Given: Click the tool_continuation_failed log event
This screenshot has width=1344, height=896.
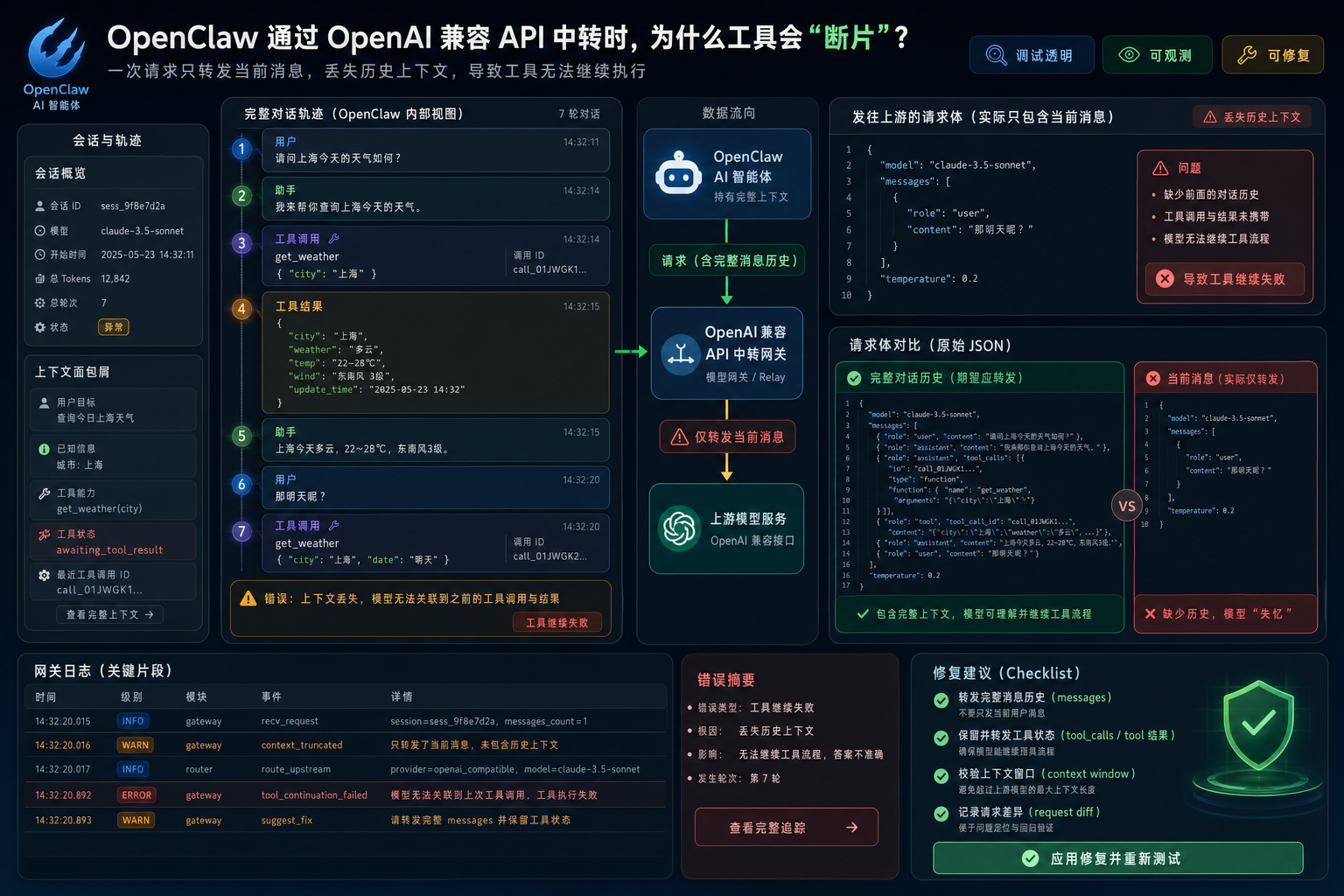Looking at the screenshot, I should click(314, 795).
